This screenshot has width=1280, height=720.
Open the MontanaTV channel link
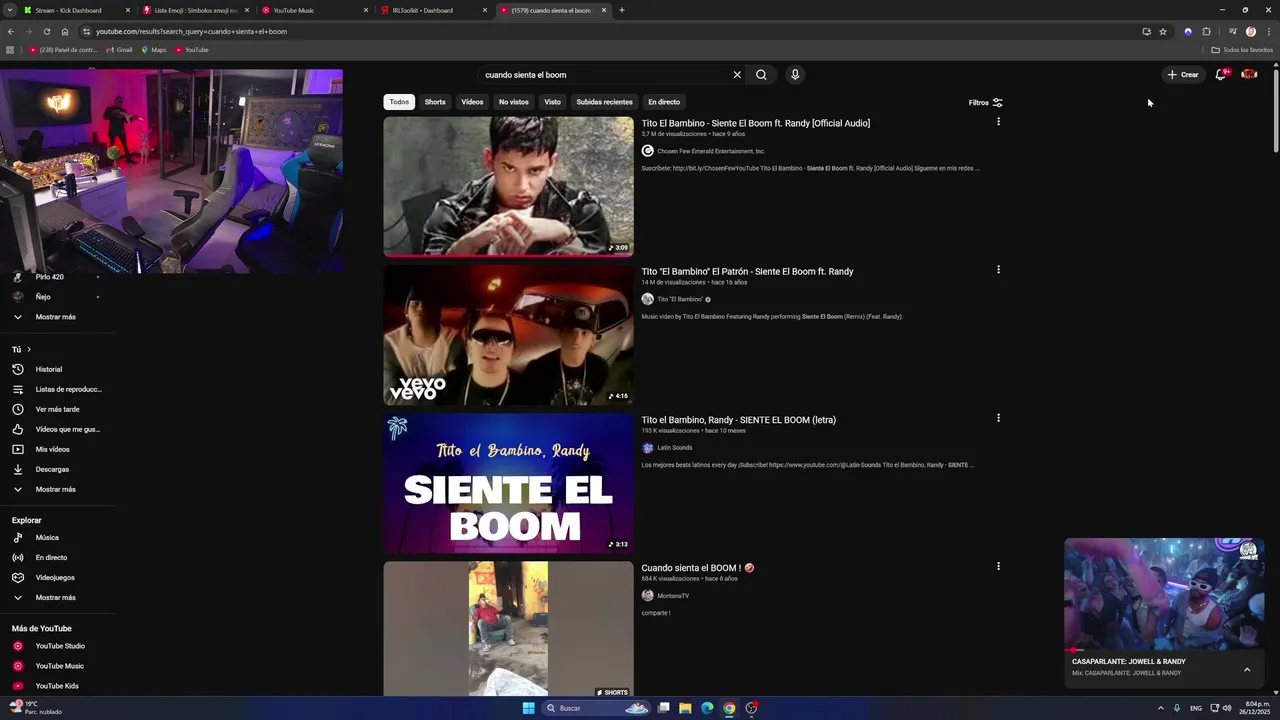click(x=672, y=596)
